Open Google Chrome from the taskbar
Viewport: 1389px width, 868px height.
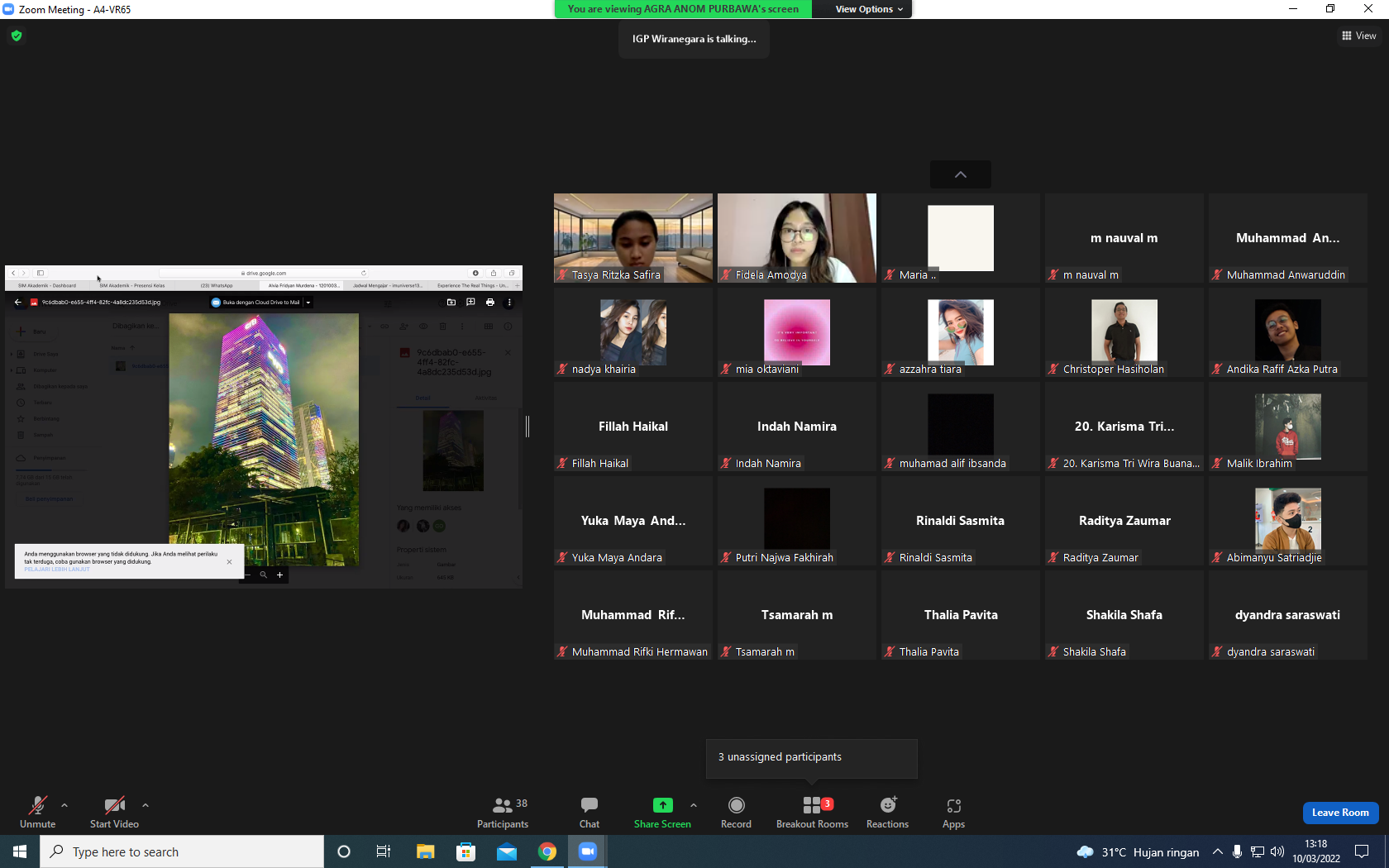pyautogui.click(x=547, y=851)
